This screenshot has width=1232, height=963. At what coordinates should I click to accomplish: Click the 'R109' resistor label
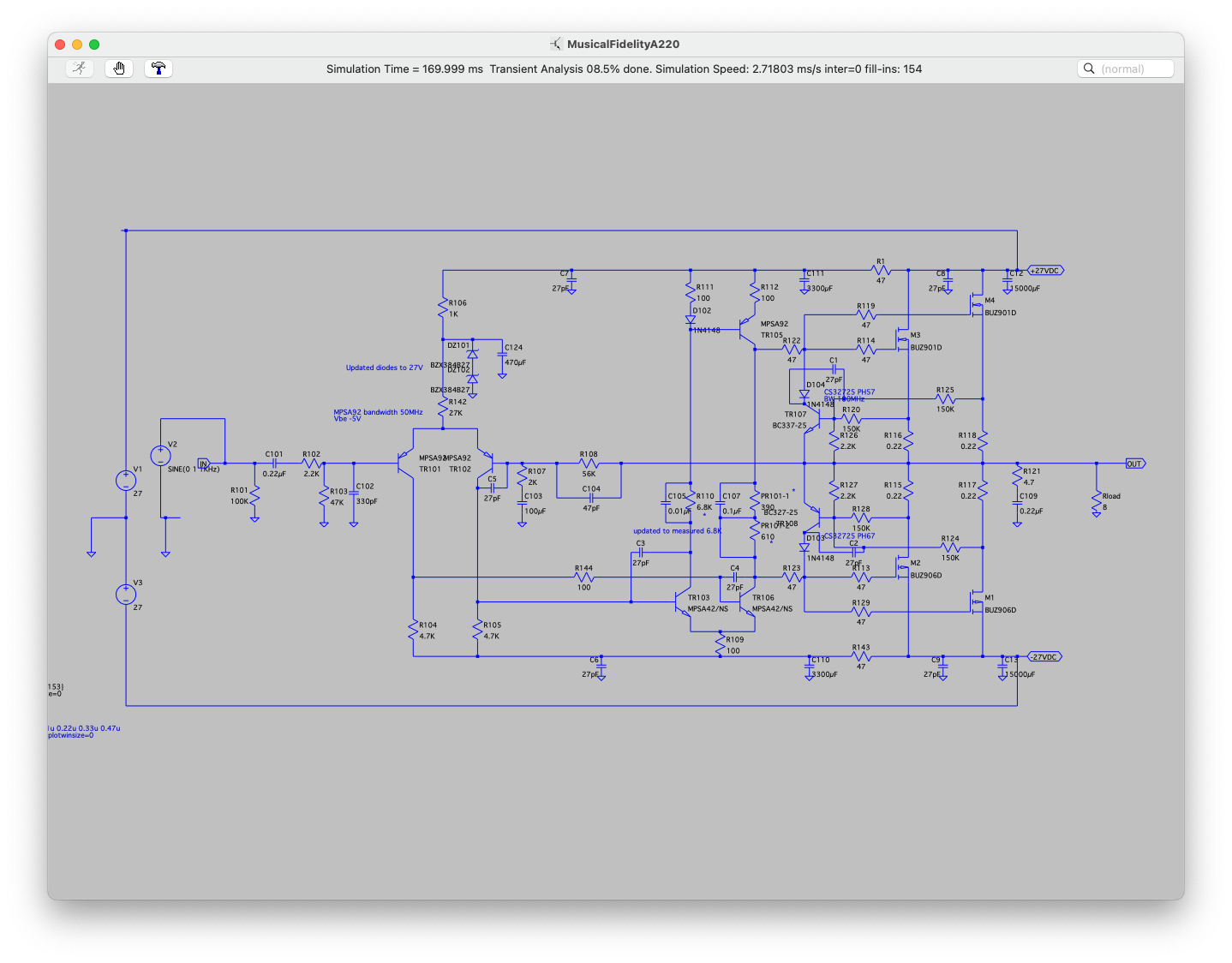tap(735, 640)
